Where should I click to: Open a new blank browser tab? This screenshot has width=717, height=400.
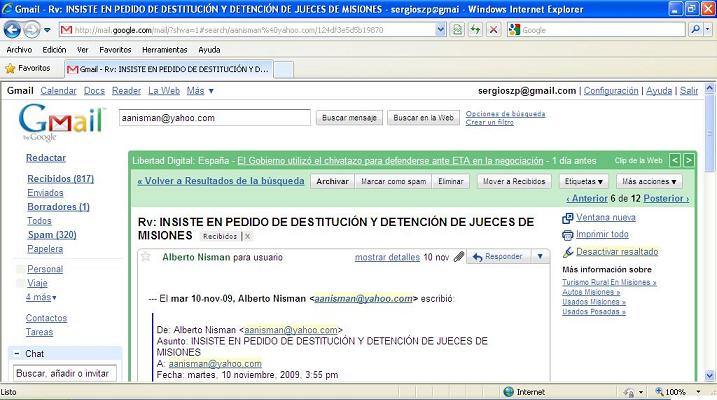[284, 70]
